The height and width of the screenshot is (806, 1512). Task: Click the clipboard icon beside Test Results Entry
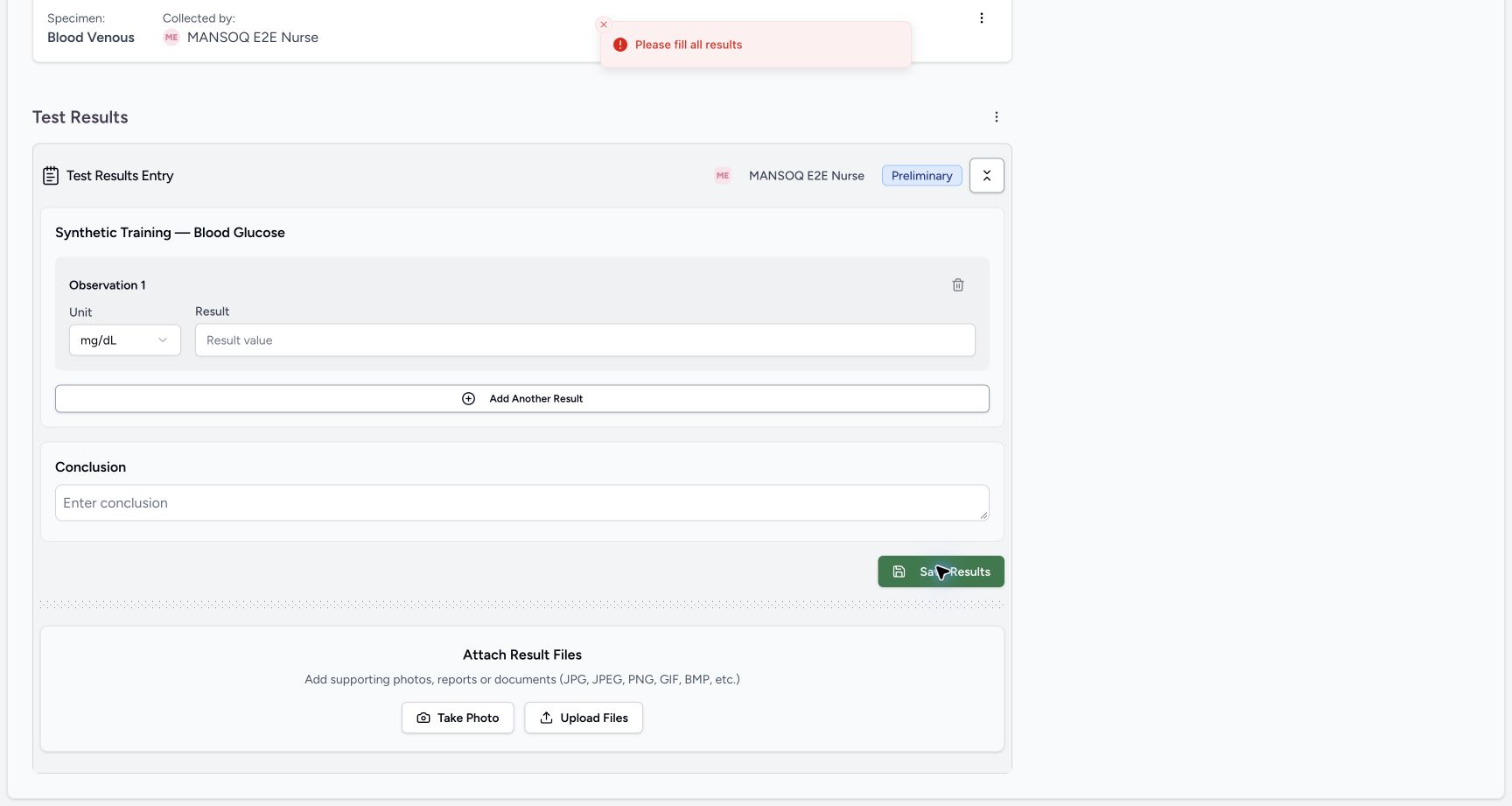coord(51,176)
